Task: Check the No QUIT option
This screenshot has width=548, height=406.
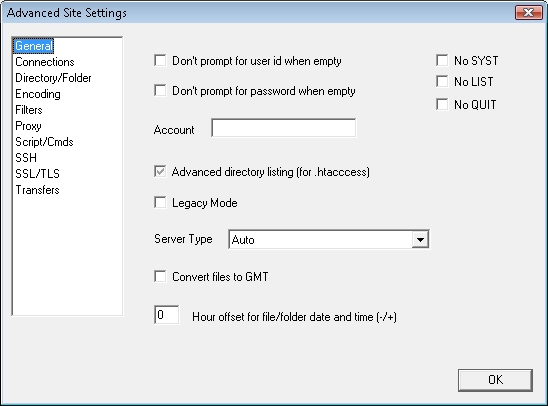Action: click(442, 104)
